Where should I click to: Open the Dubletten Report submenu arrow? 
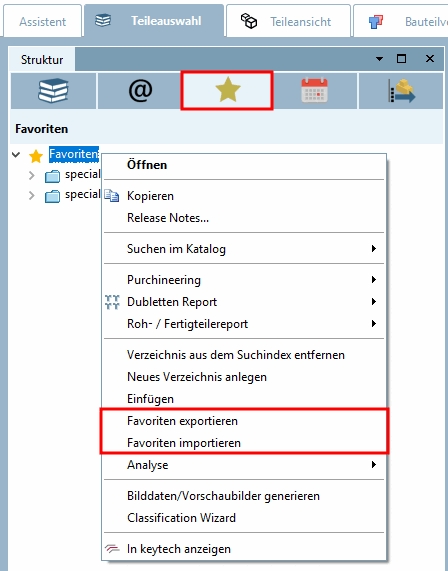(x=373, y=302)
